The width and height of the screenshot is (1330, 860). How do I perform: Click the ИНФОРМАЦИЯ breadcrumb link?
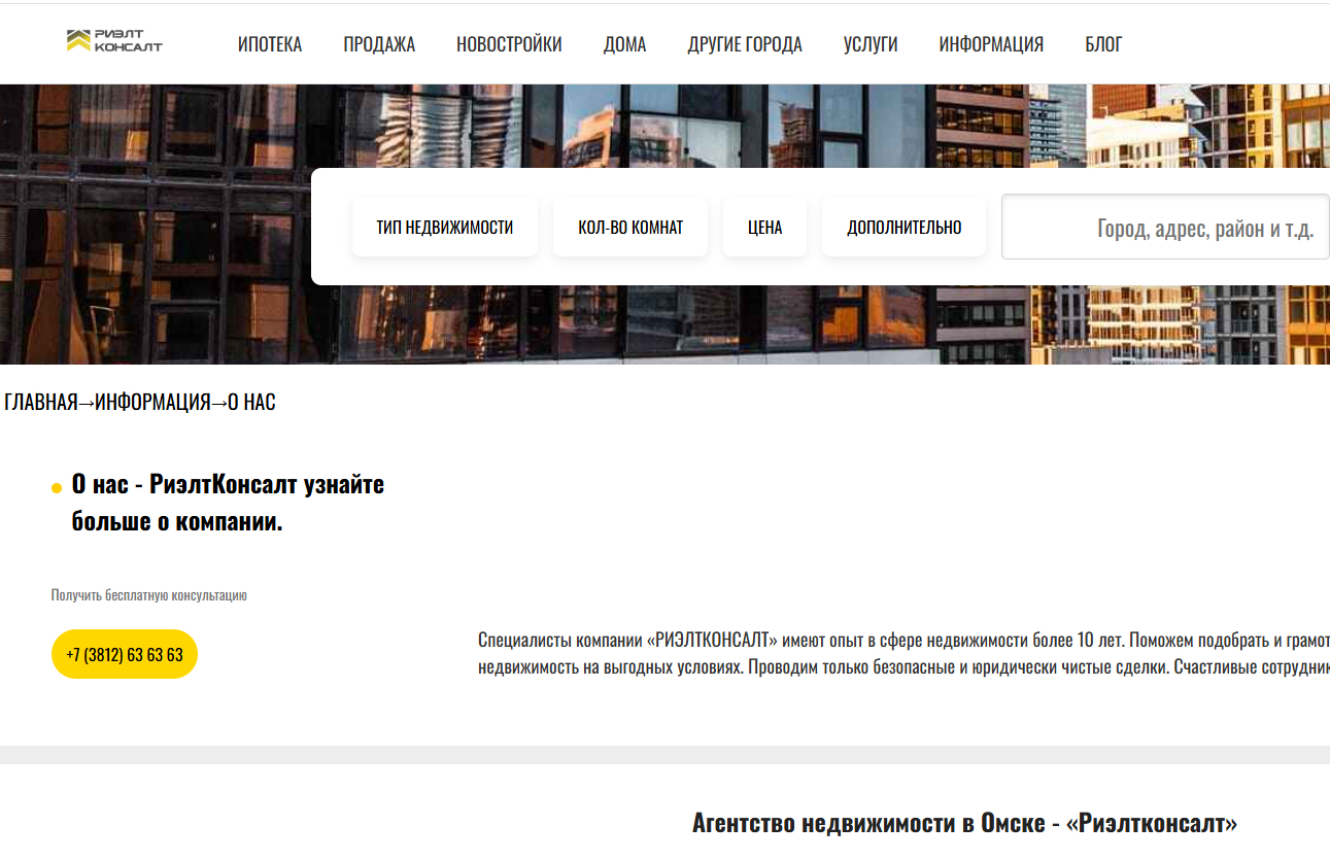click(152, 402)
